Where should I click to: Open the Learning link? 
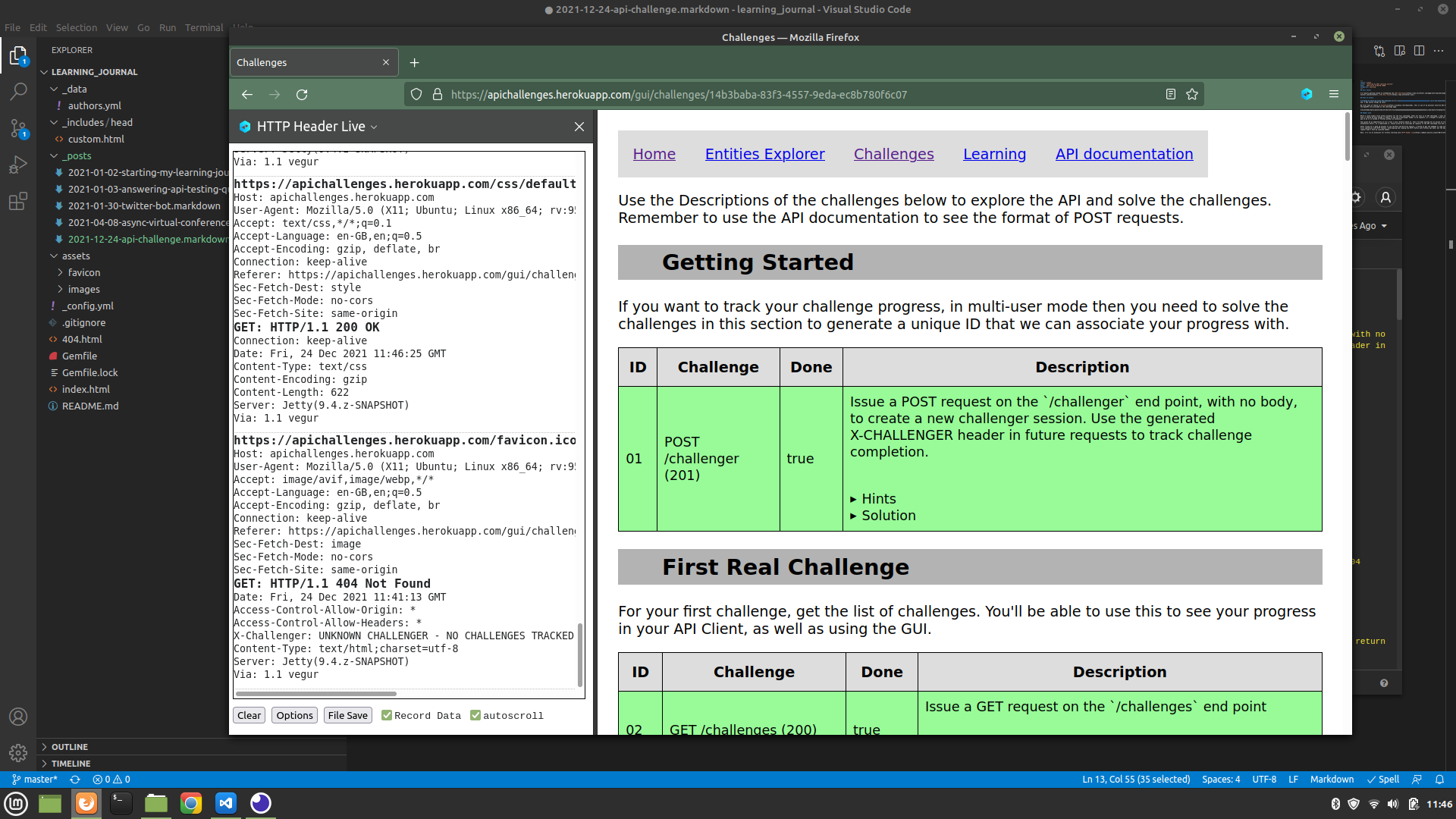click(x=994, y=154)
